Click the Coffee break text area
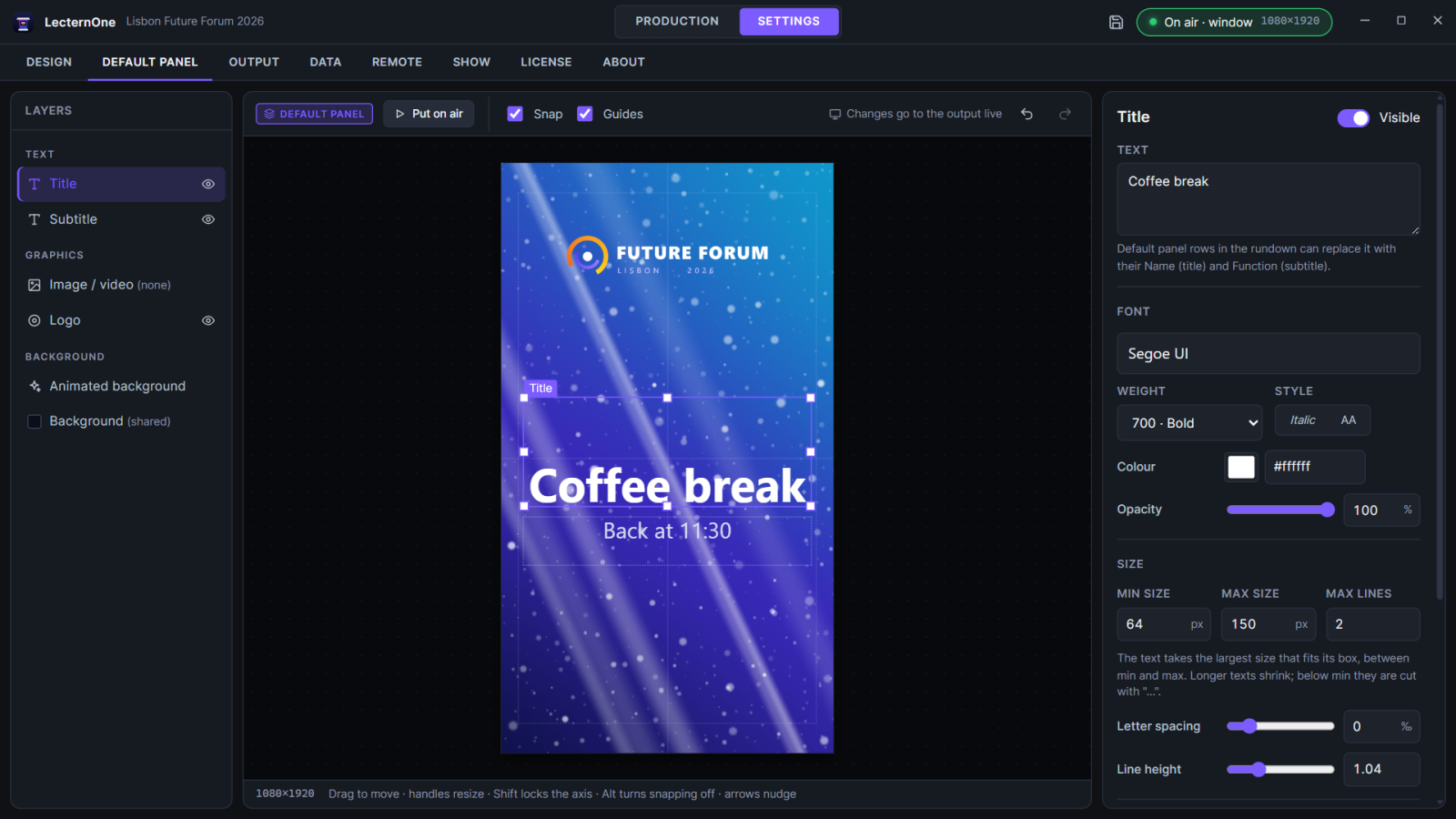The image size is (1456, 819). [1268, 199]
